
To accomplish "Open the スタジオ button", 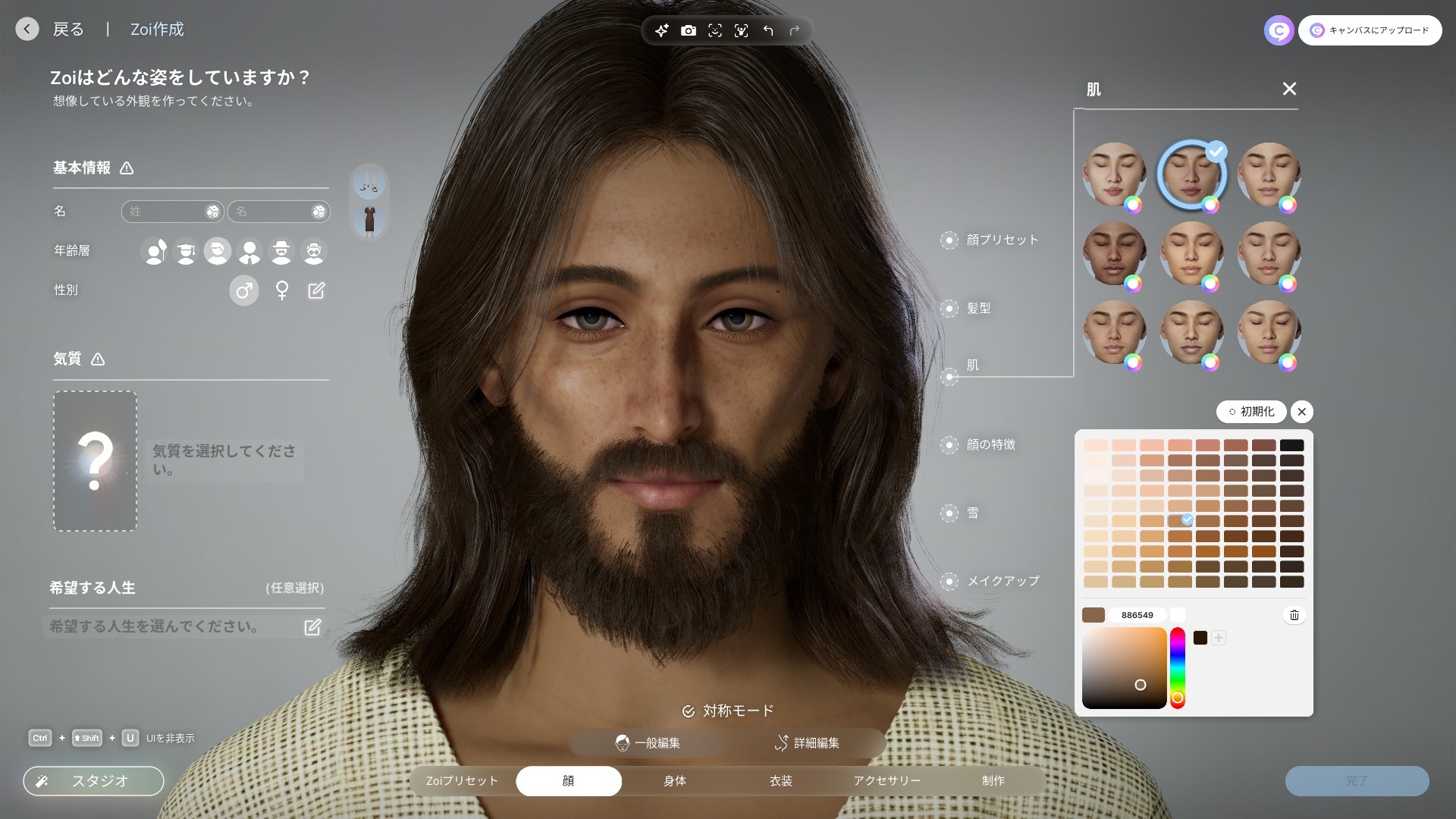I will coord(94,781).
